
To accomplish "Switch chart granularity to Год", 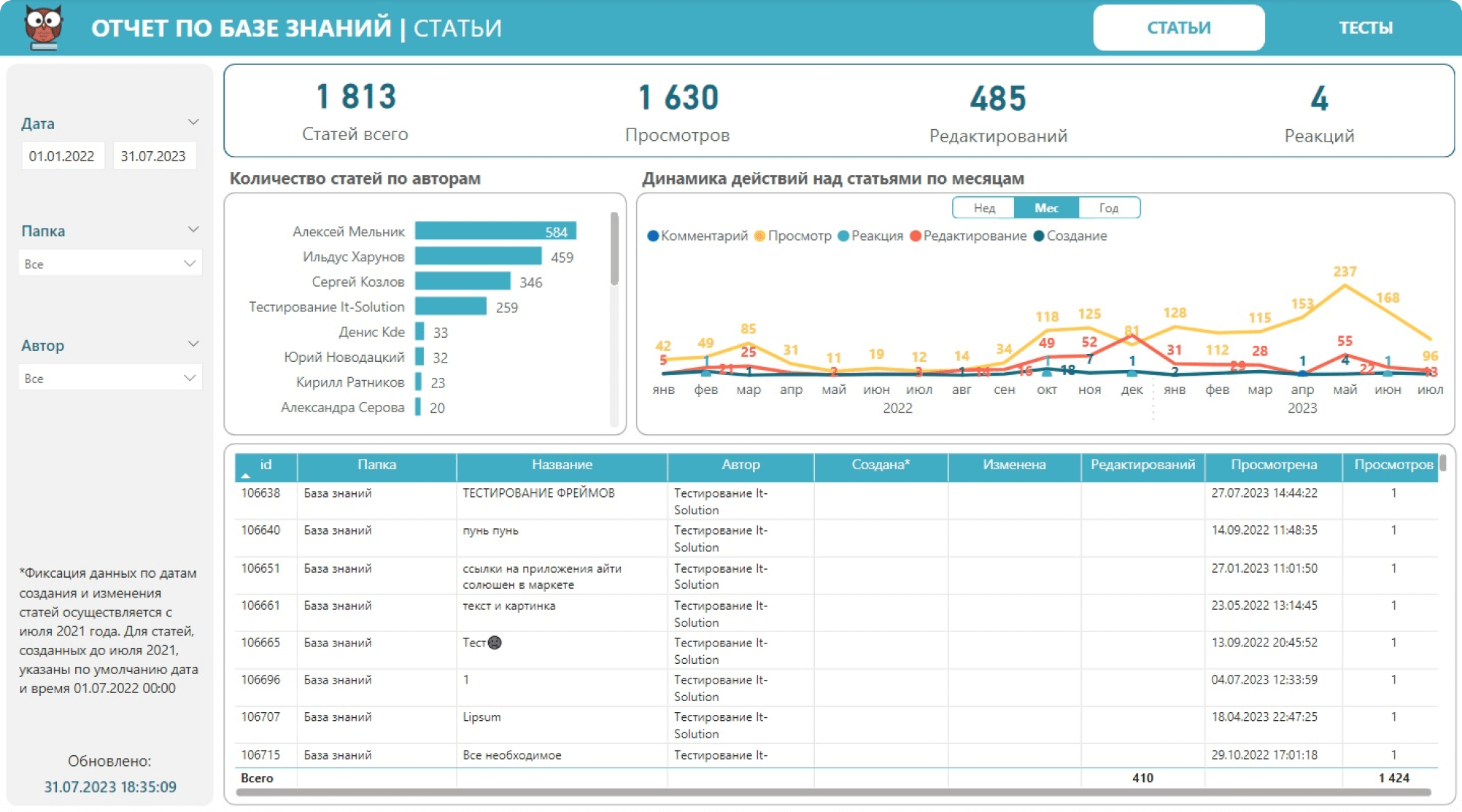I will coord(1108,208).
